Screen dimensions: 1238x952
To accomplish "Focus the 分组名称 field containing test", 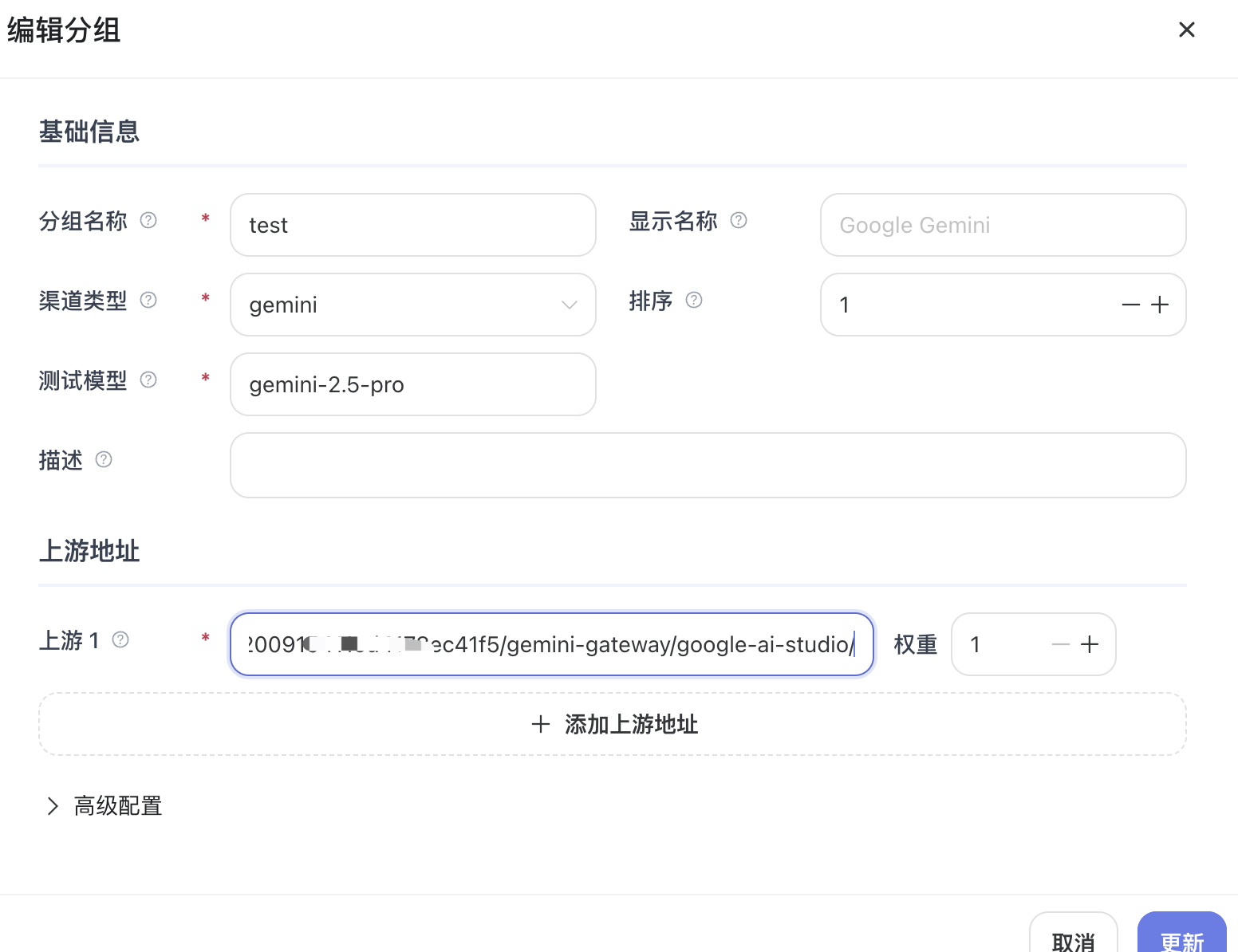I will click(413, 225).
